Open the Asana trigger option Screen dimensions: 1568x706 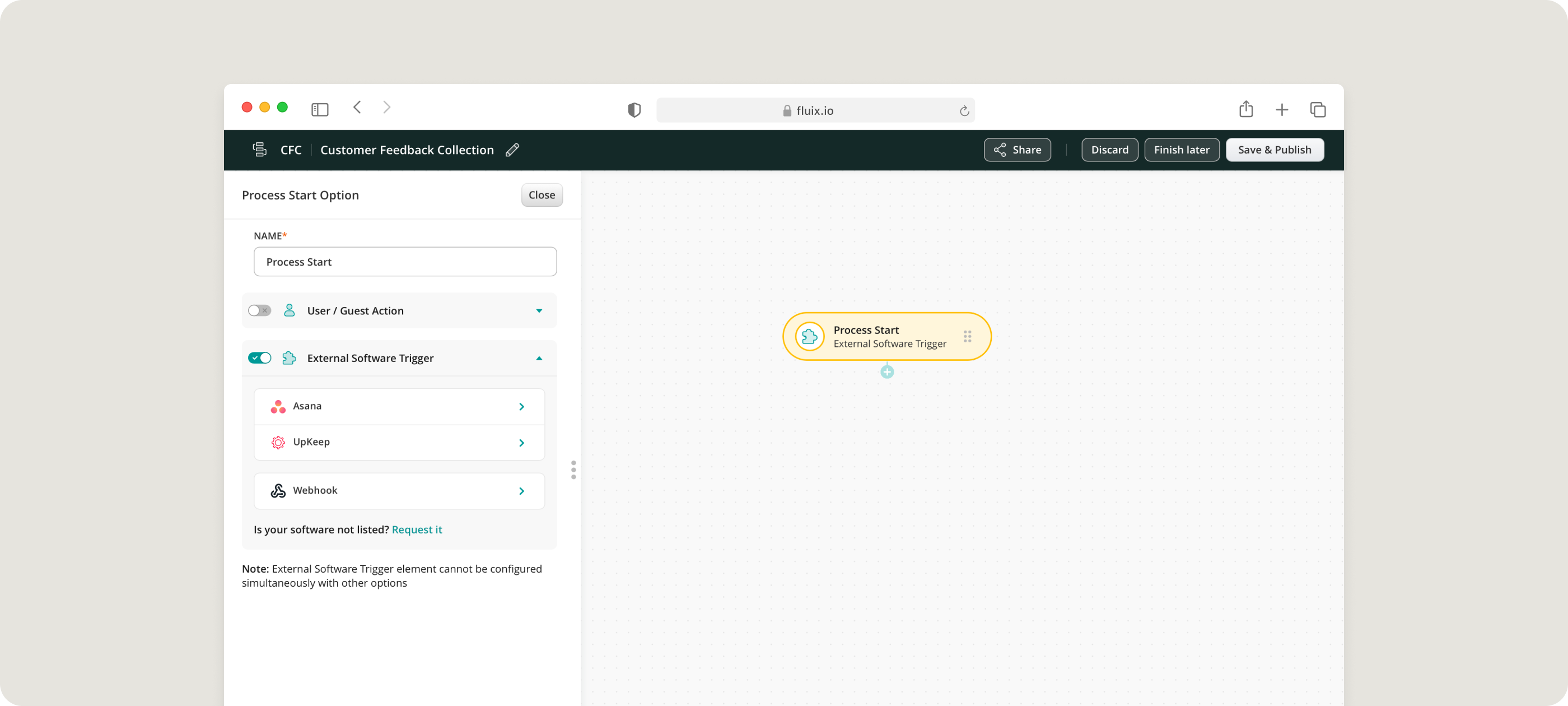click(399, 406)
